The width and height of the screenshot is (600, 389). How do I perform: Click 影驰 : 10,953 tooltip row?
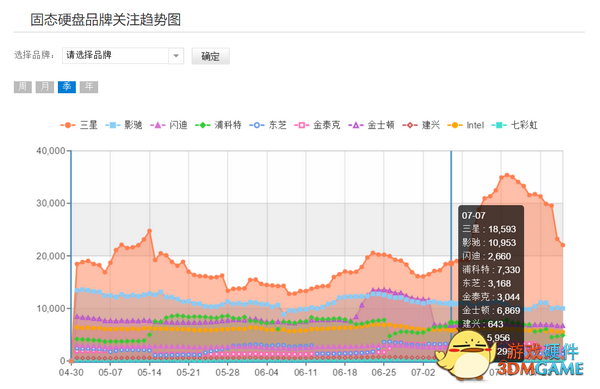coord(489,243)
